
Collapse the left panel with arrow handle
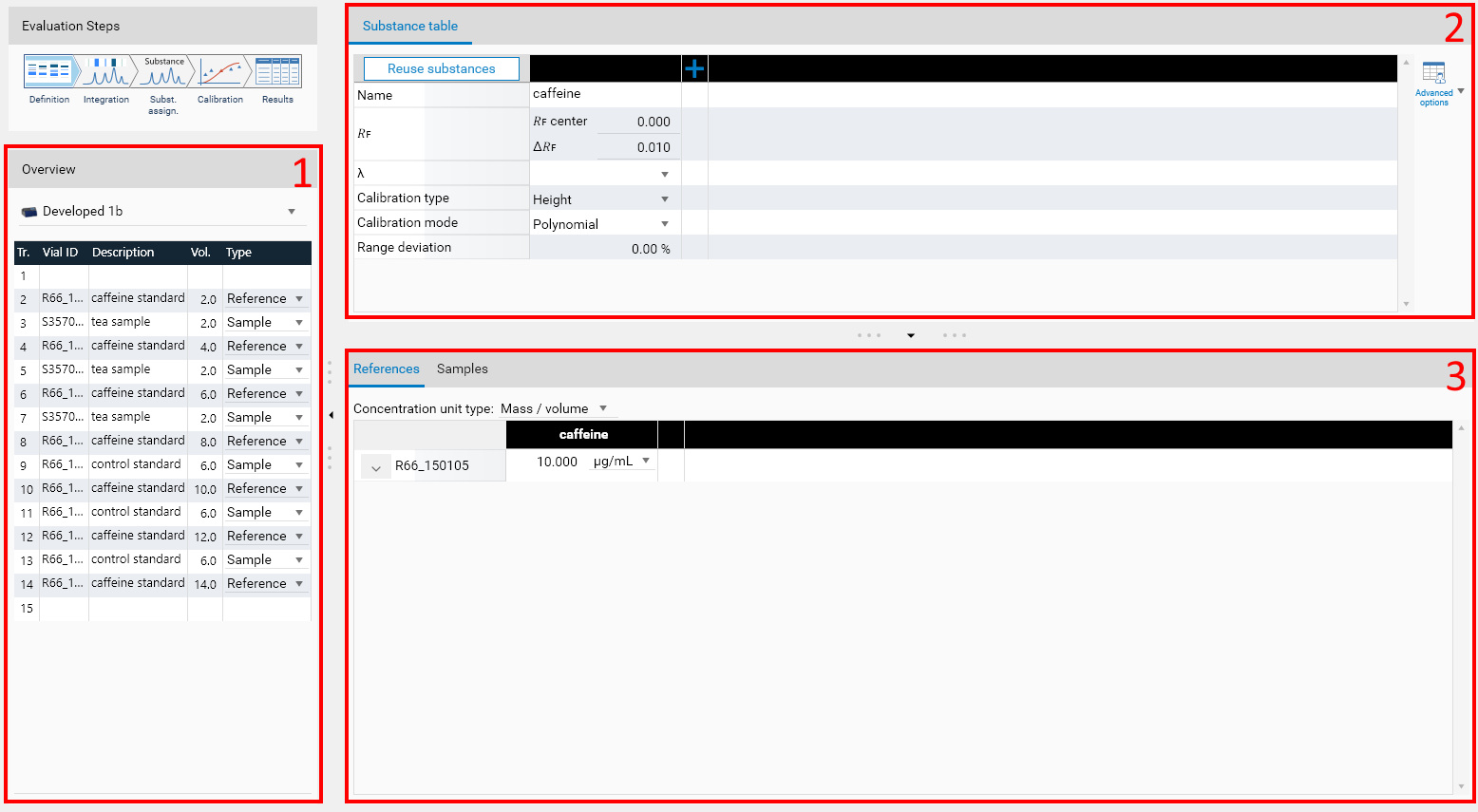(331, 415)
